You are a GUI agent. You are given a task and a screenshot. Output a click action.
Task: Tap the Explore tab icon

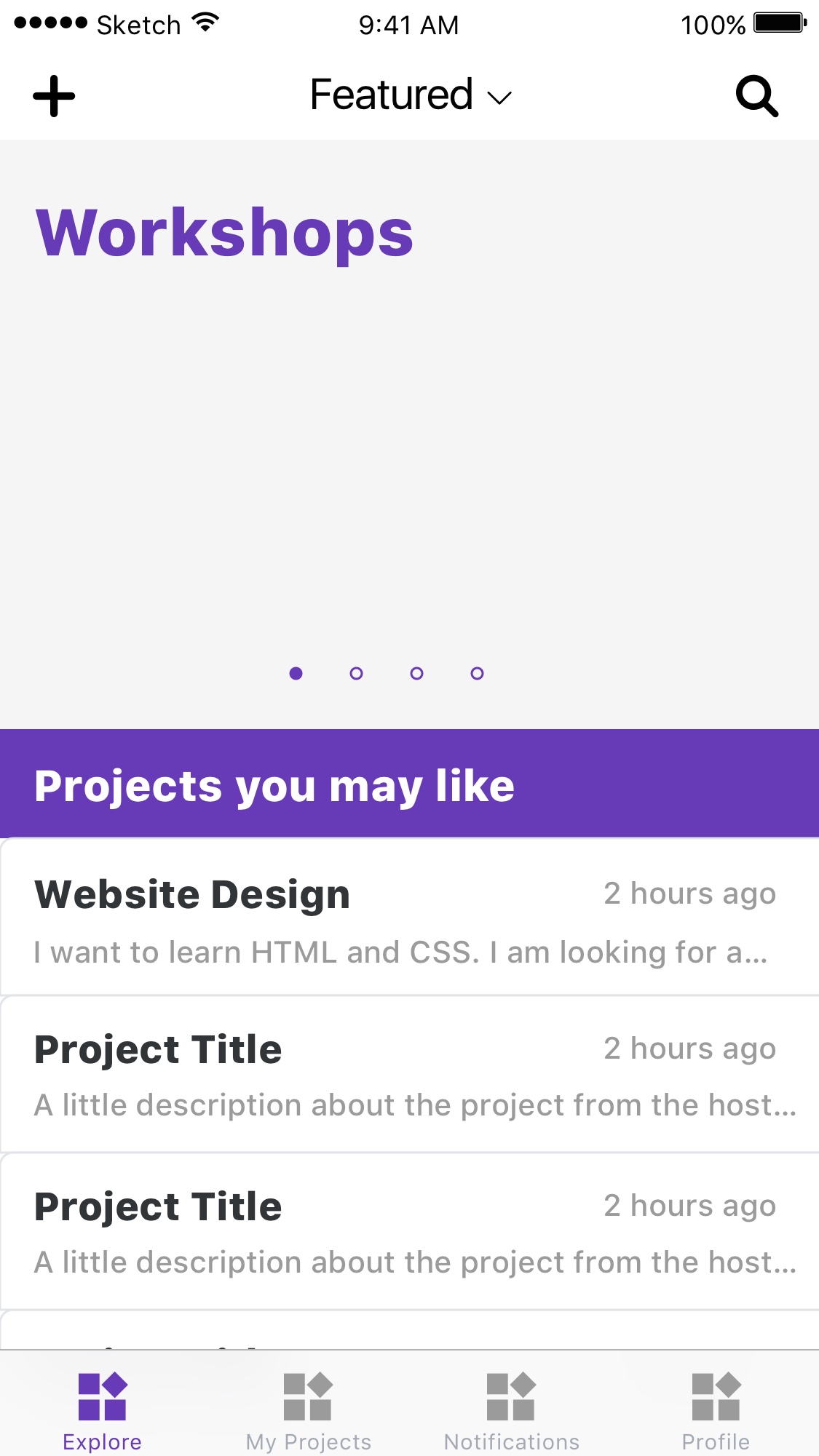coord(103,1396)
